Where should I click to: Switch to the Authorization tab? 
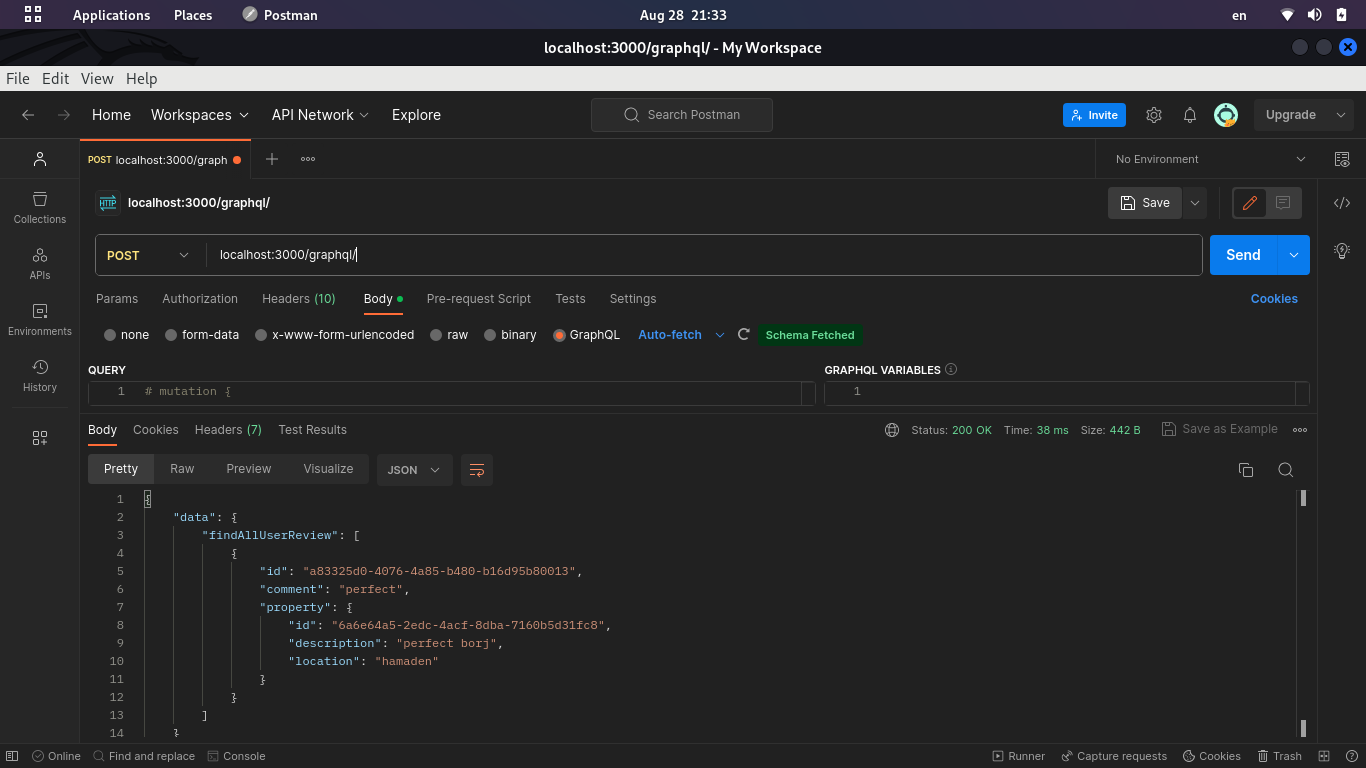[200, 299]
